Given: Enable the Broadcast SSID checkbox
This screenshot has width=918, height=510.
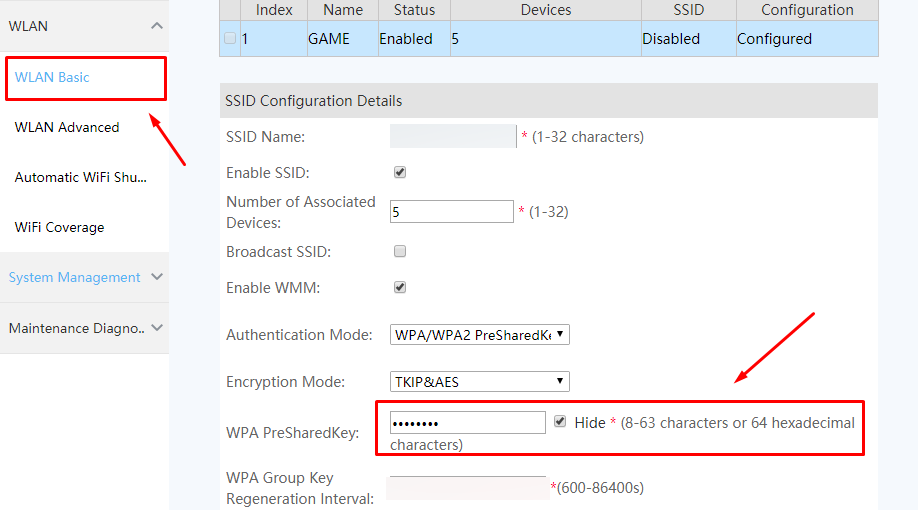Looking at the screenshot, I should point(400,251).
